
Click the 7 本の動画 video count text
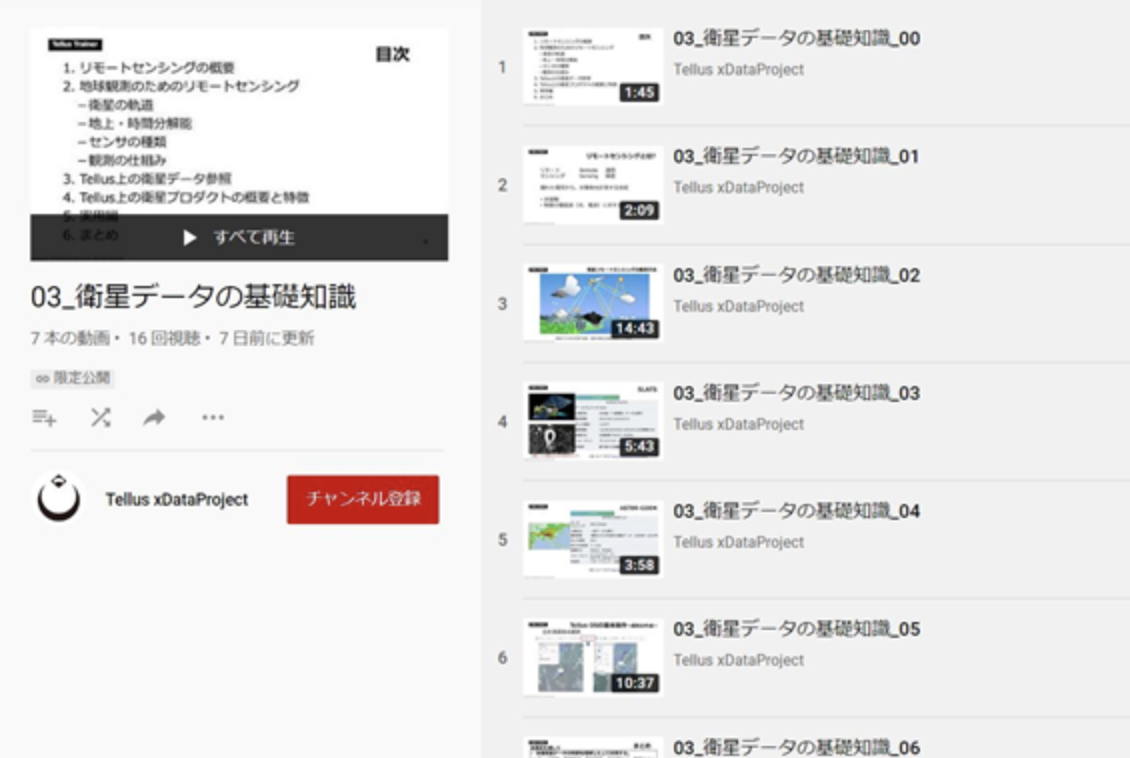70,338
